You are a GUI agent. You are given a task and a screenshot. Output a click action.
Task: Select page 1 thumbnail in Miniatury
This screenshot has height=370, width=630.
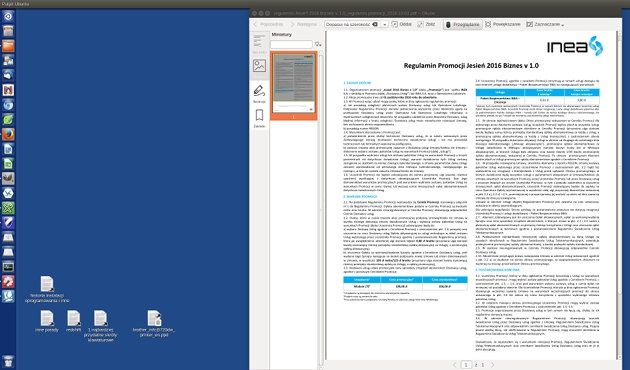tap(294, 86)
